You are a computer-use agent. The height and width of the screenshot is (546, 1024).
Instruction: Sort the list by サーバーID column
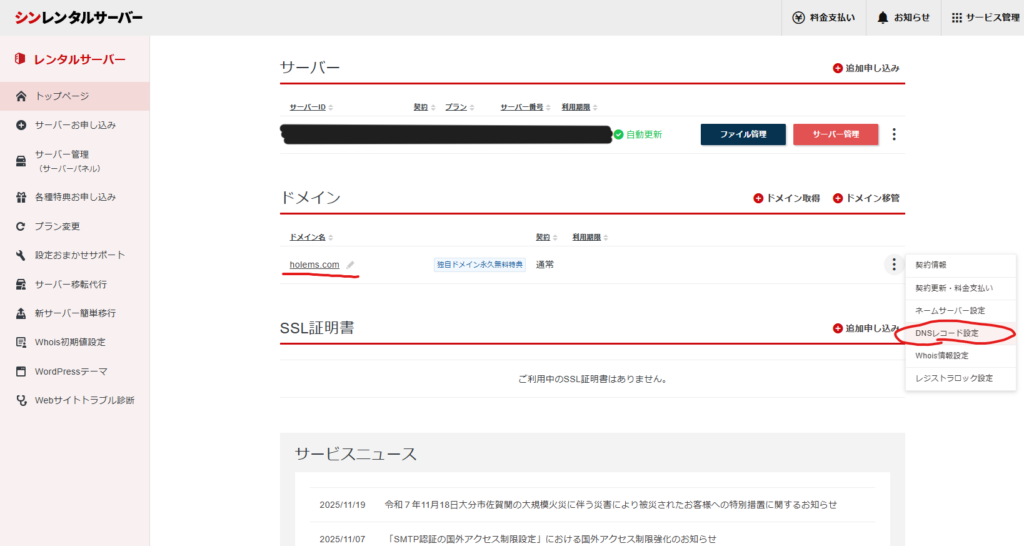311,107
